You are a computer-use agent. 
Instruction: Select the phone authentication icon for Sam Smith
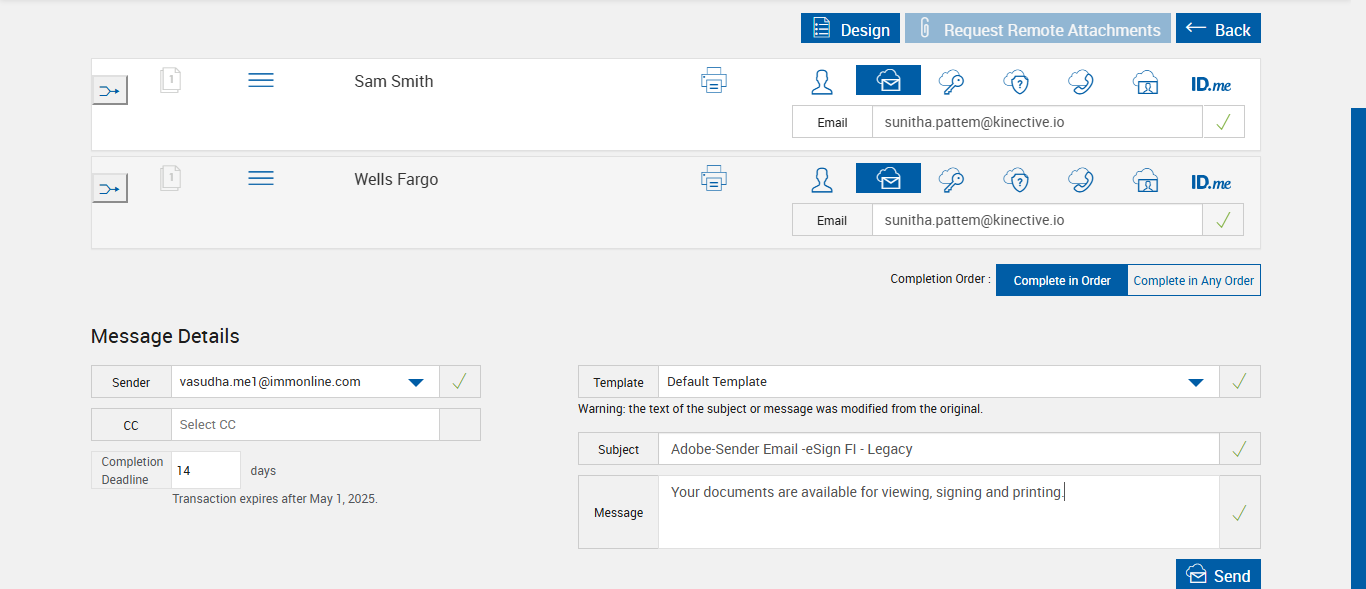[1080, 81]
